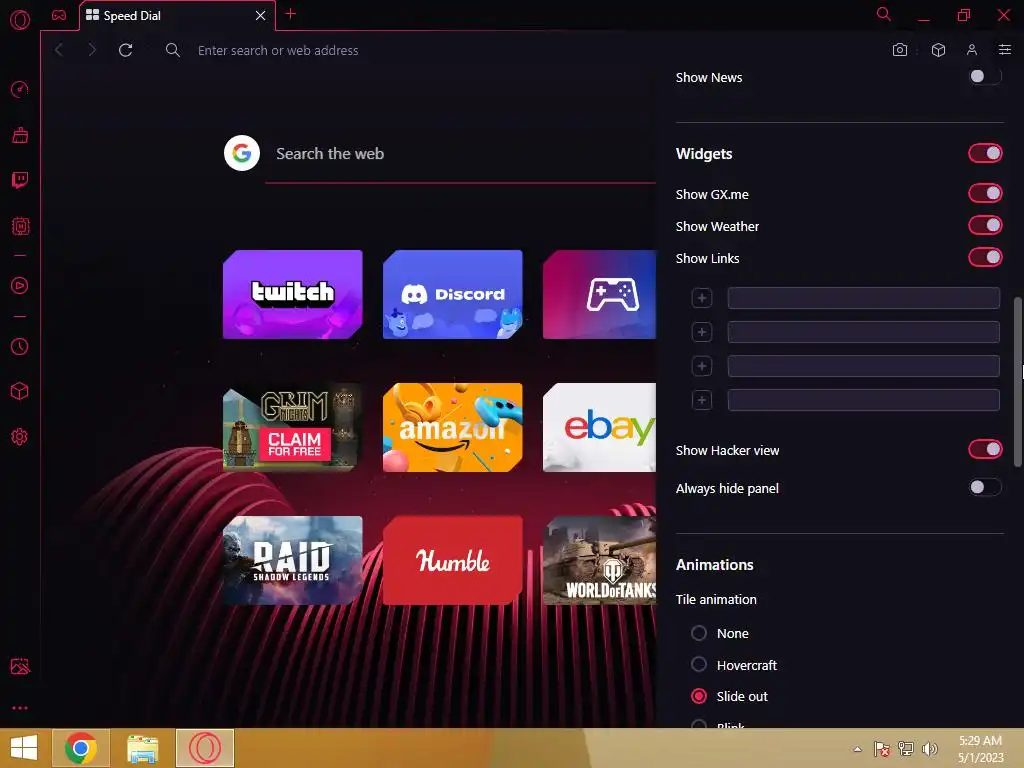This screenshot has width=1024, height=768.
Task: Open GX Corner gamepad tab icon
Action: pyautogui.click(x=59, y=15)
